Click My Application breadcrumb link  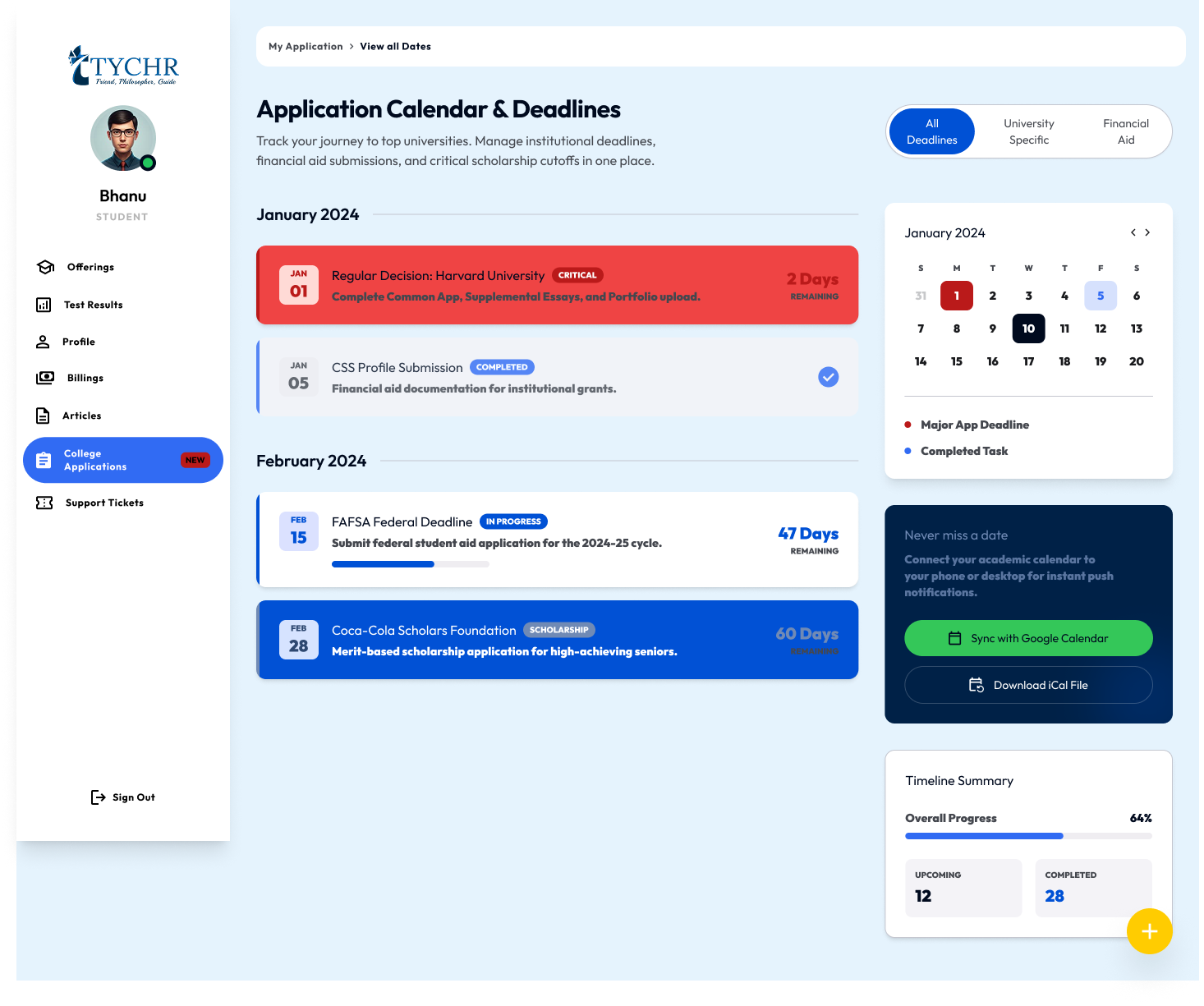point(306,46)
